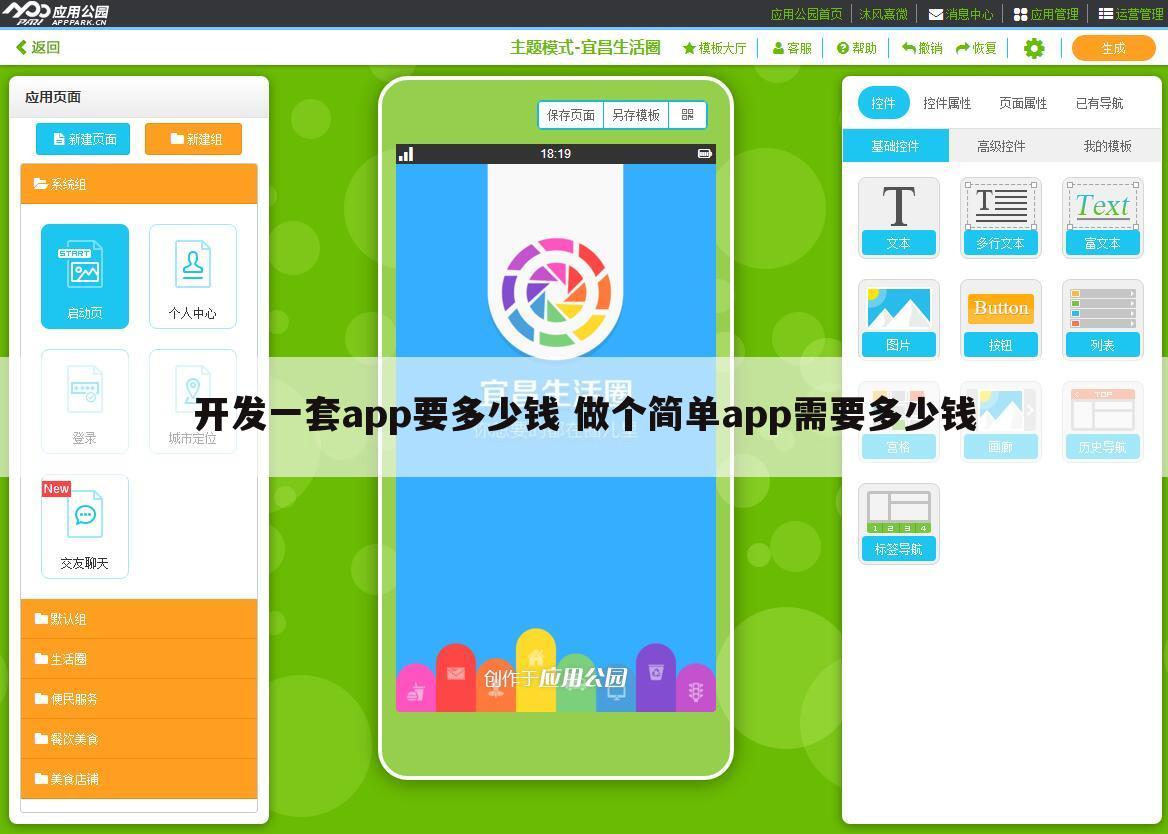The height and width of the screenshot is (834, 1168).
Task: Click the colorful aperture logo in phone preview
Action: (556, 293)
